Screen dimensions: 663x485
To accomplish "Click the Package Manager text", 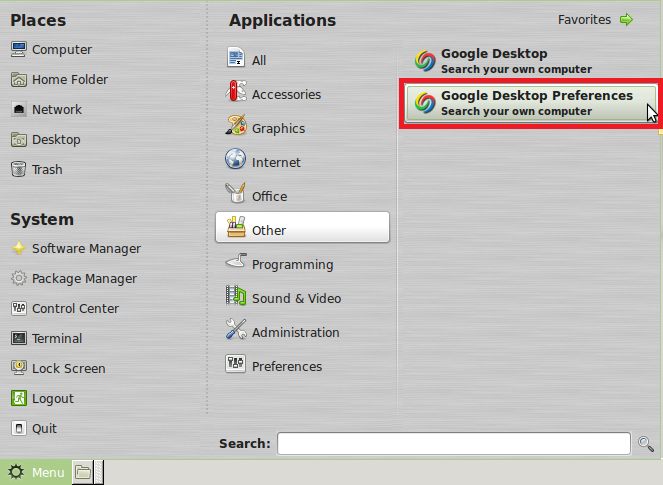I will click(x=84, y=279).
